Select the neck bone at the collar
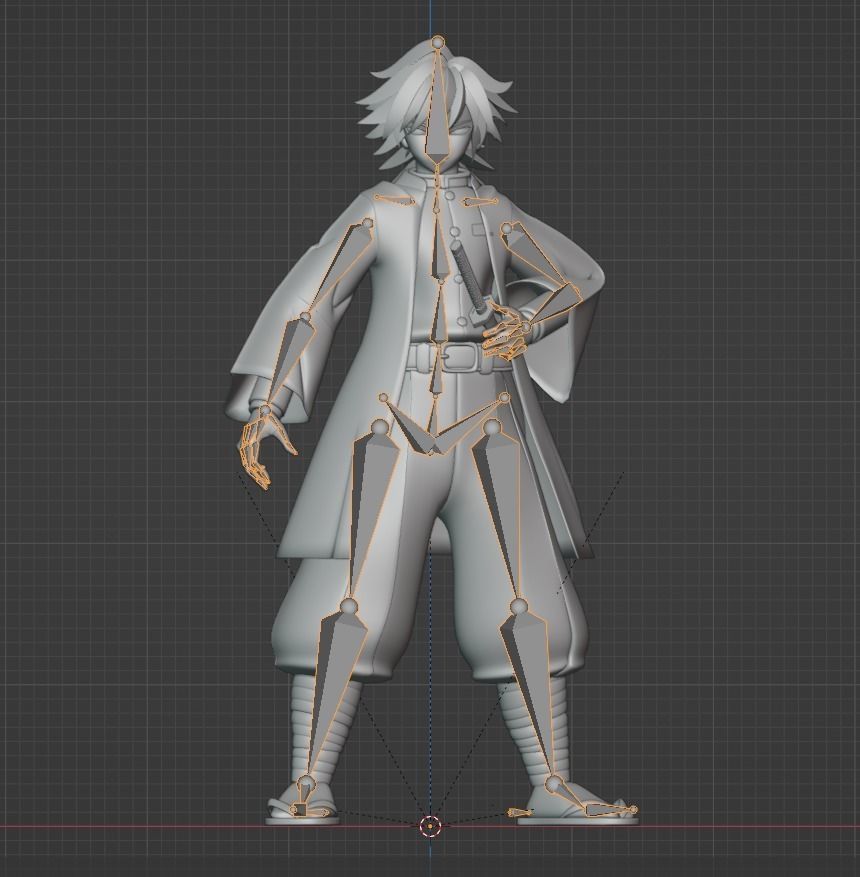Image resolution: width=860 pixels, height=877 pixels. pos(436,174)
